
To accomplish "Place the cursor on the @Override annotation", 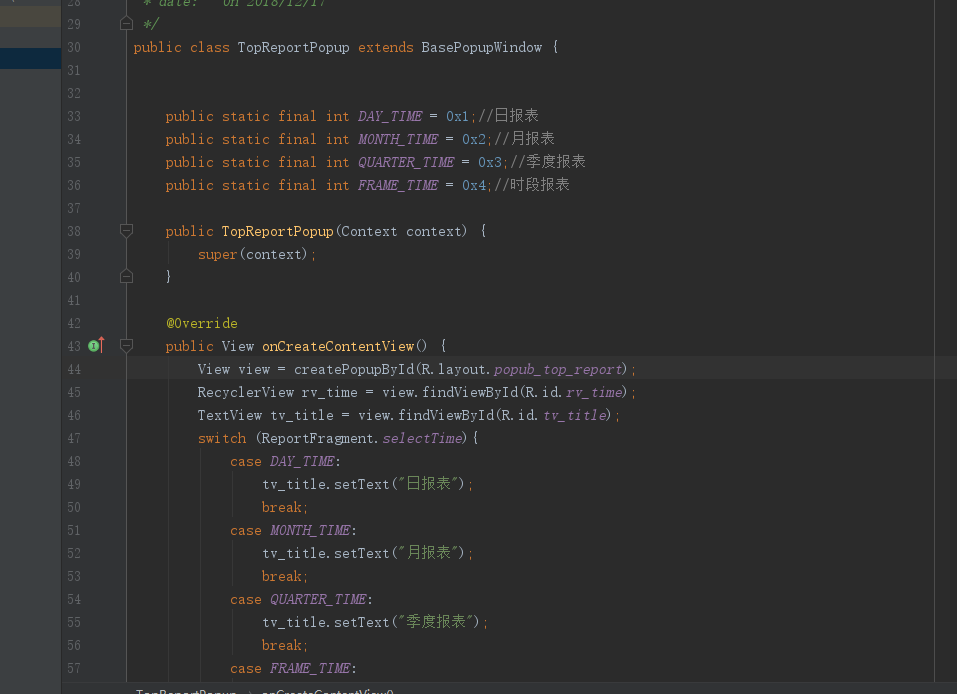I will click(201, 323).
